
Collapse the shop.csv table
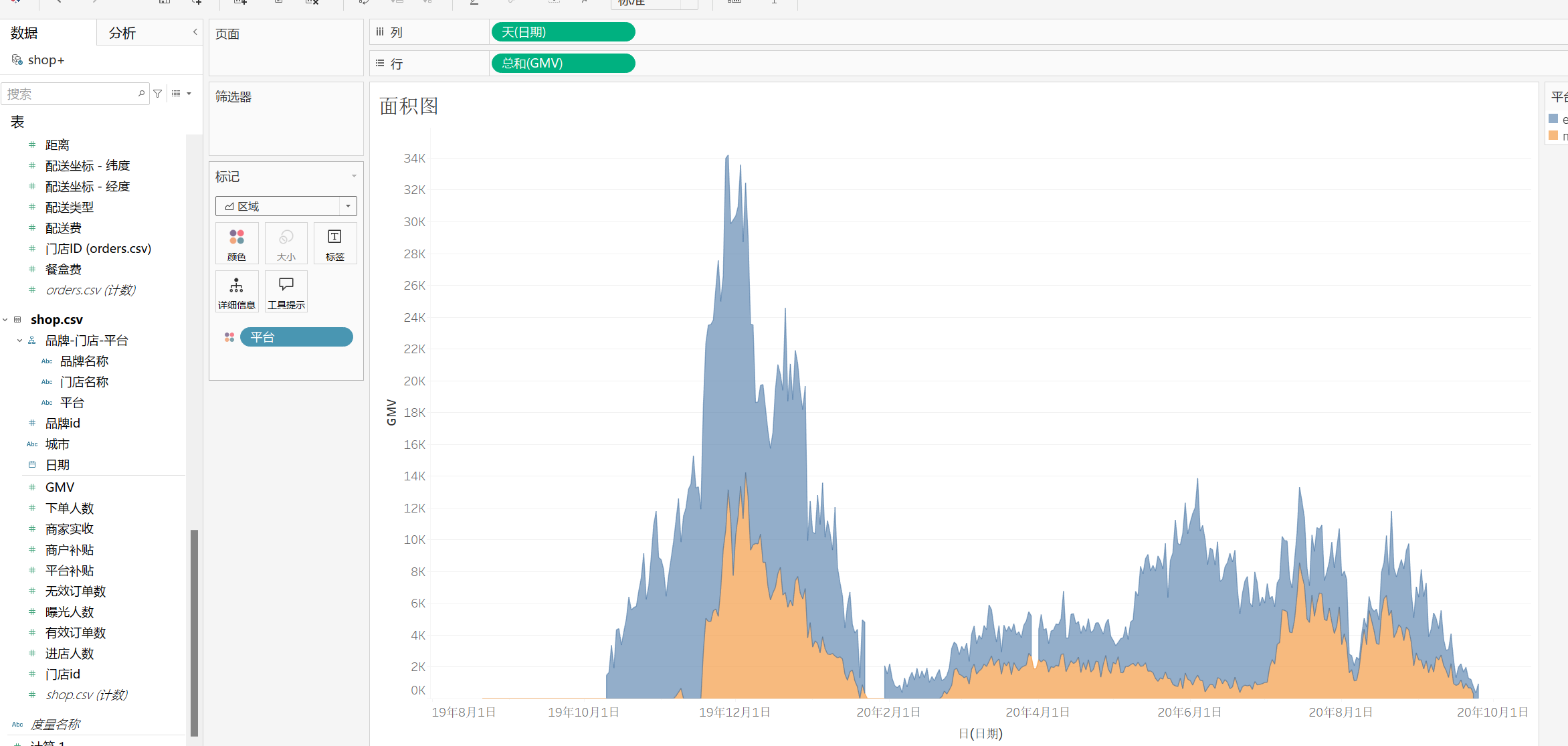click(5, 320)
